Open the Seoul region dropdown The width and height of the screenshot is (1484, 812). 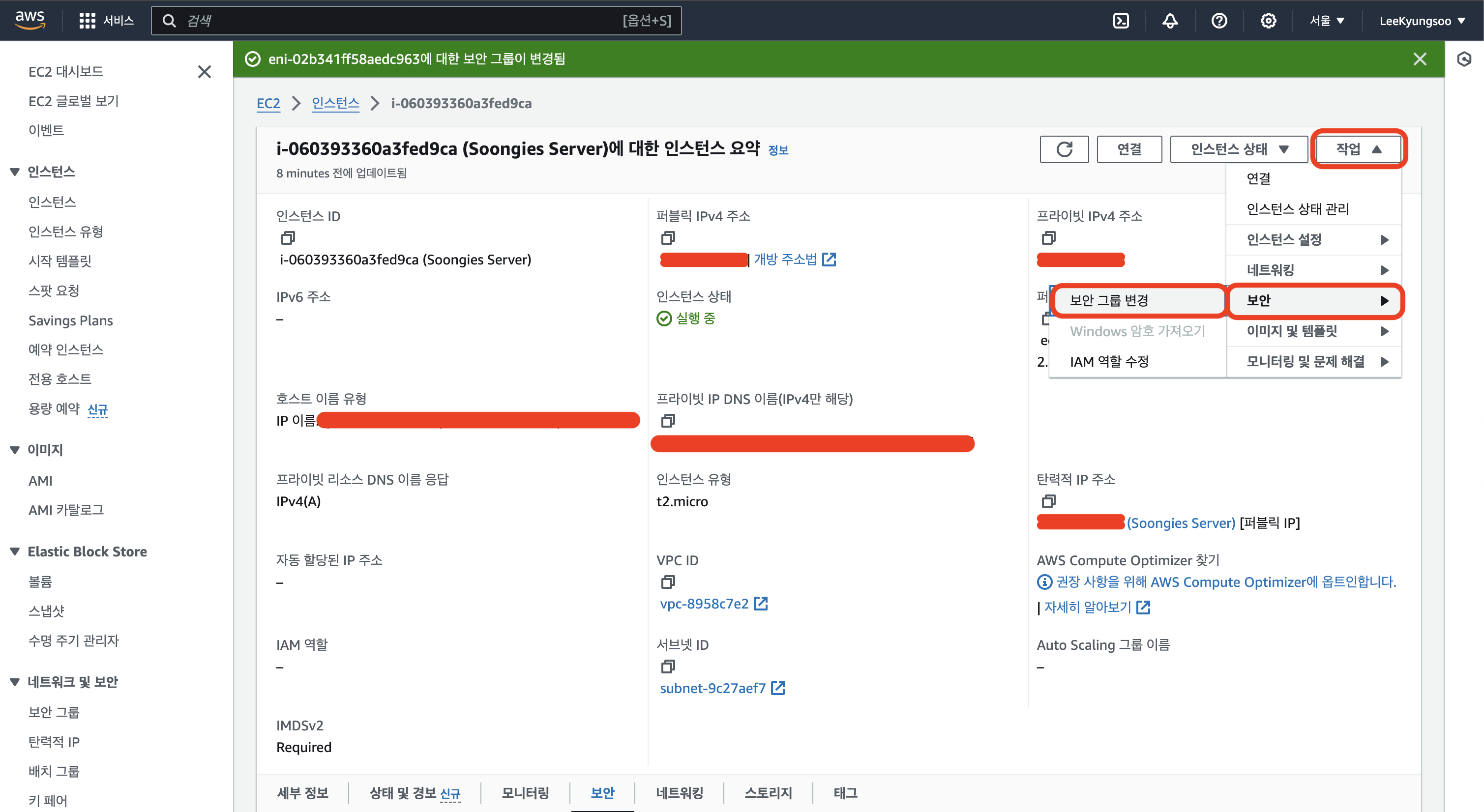coord(1327,21)
